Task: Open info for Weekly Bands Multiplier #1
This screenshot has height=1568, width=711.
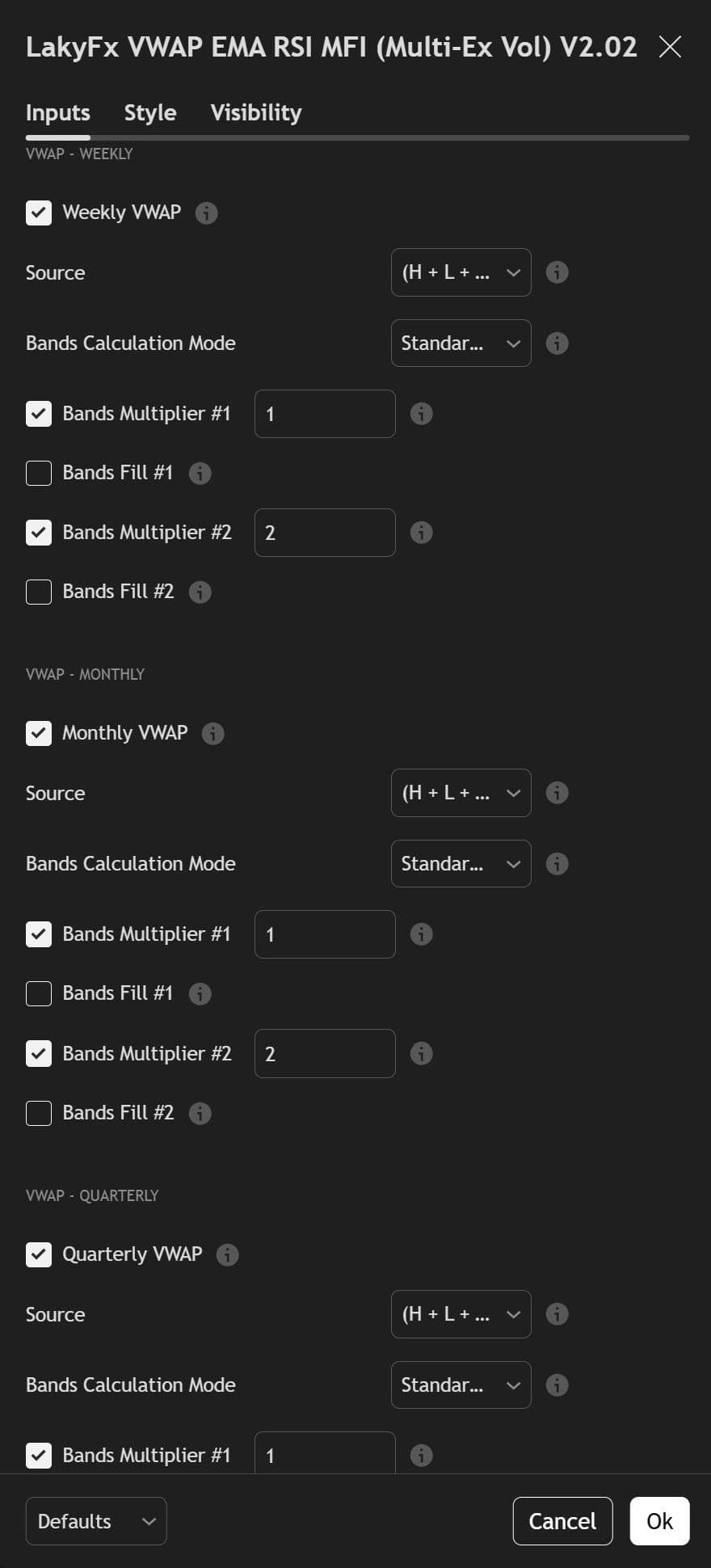Action: click(x=421, y=413)
